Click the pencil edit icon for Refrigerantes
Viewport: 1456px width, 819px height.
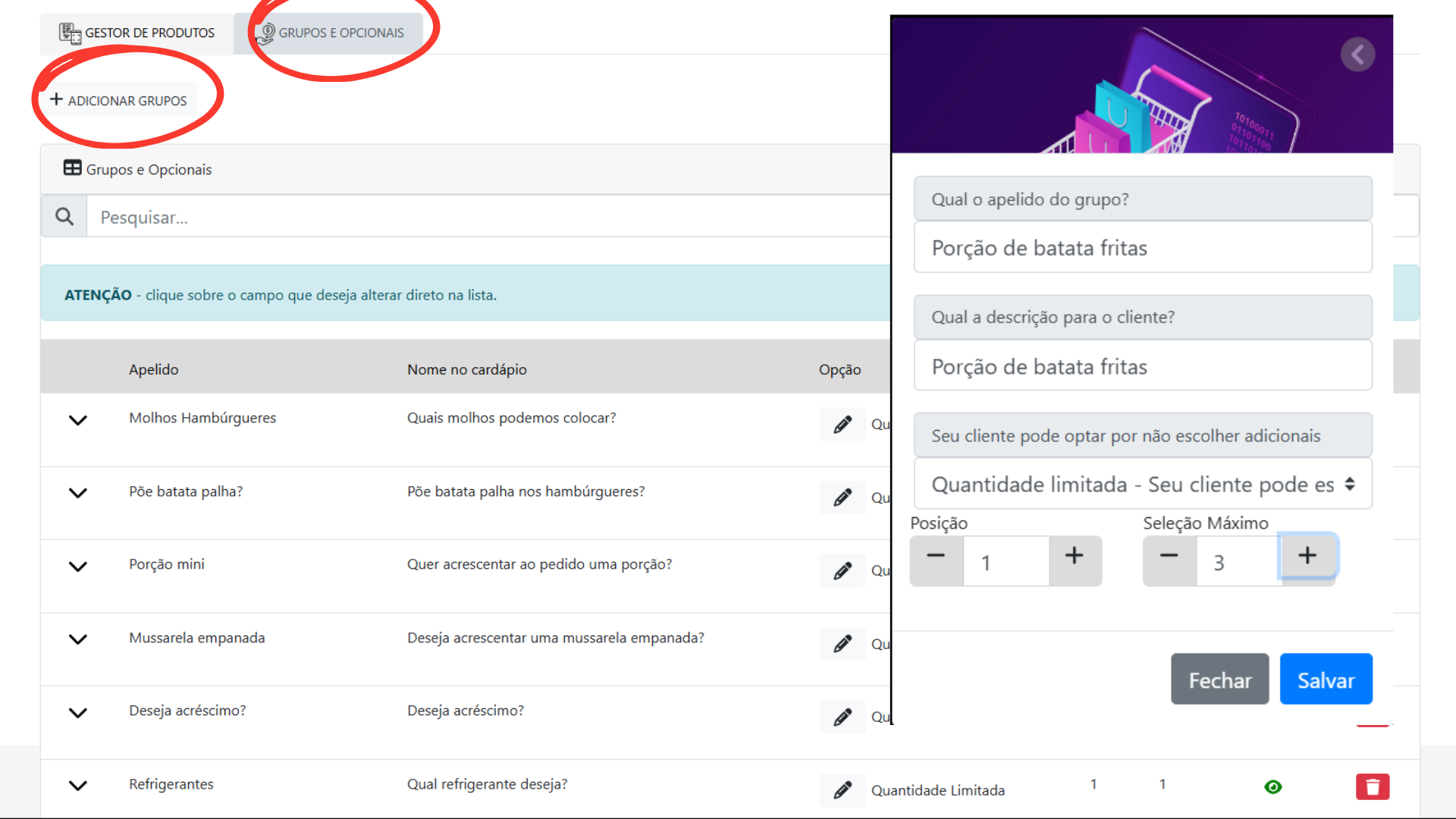pos(842,790)
